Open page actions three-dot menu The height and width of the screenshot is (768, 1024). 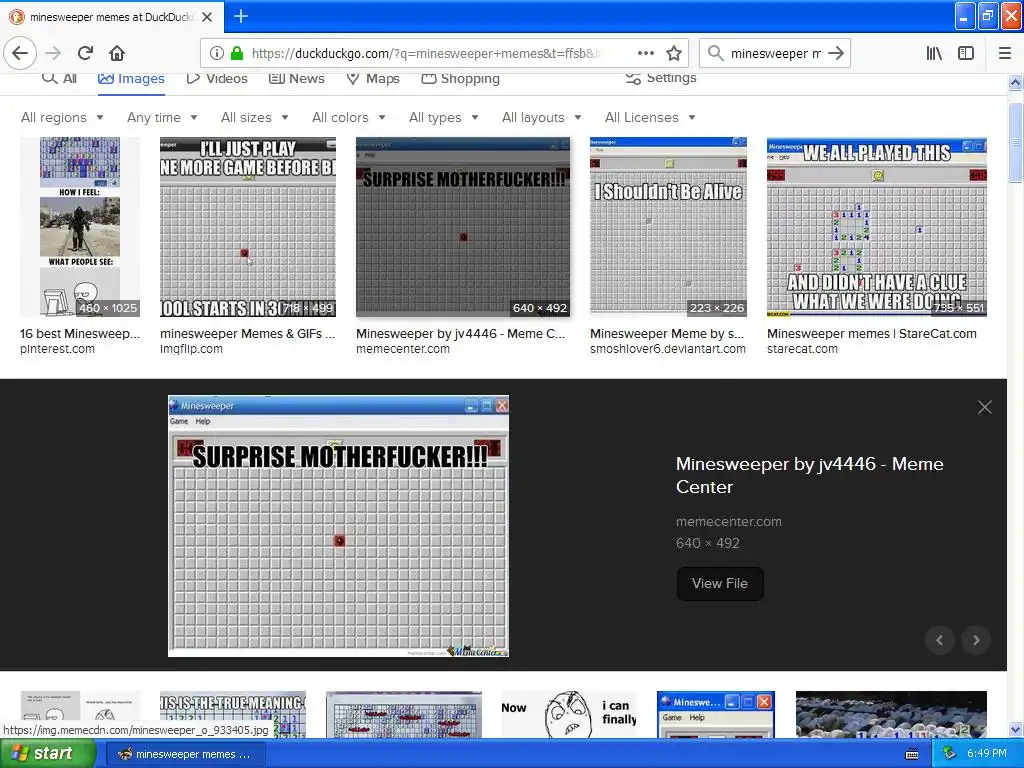click(646, 53)
